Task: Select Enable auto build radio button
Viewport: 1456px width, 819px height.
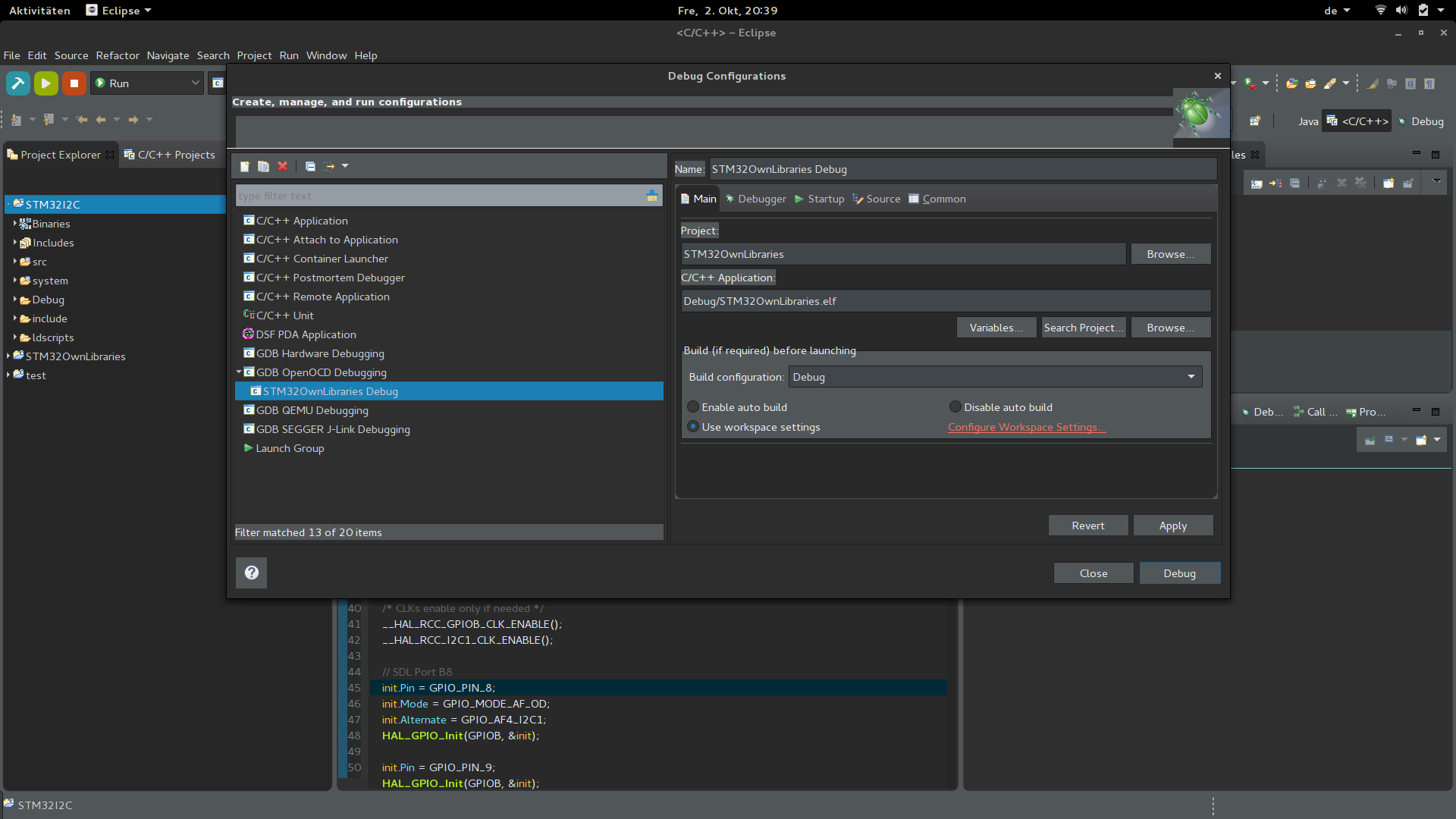Action: pos(693,407)
